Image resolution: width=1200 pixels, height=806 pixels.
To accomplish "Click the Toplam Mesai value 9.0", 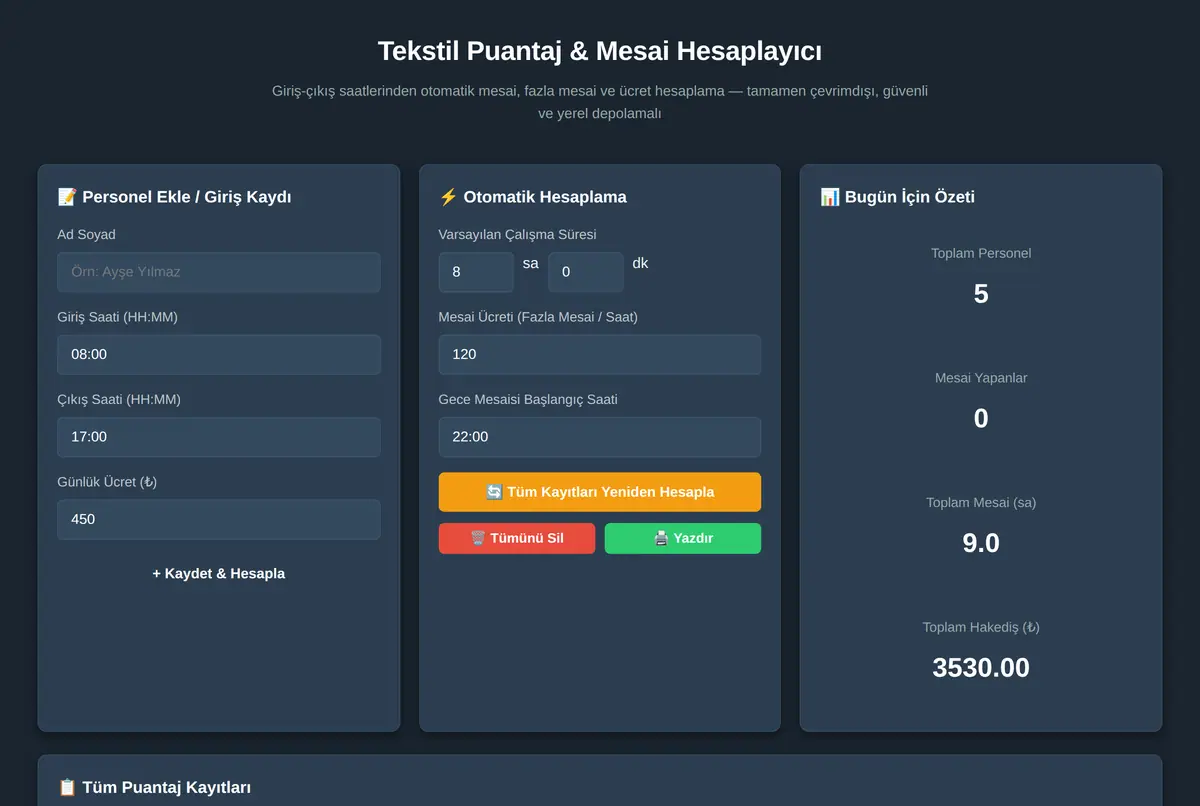I will click(x=981, y=543).
